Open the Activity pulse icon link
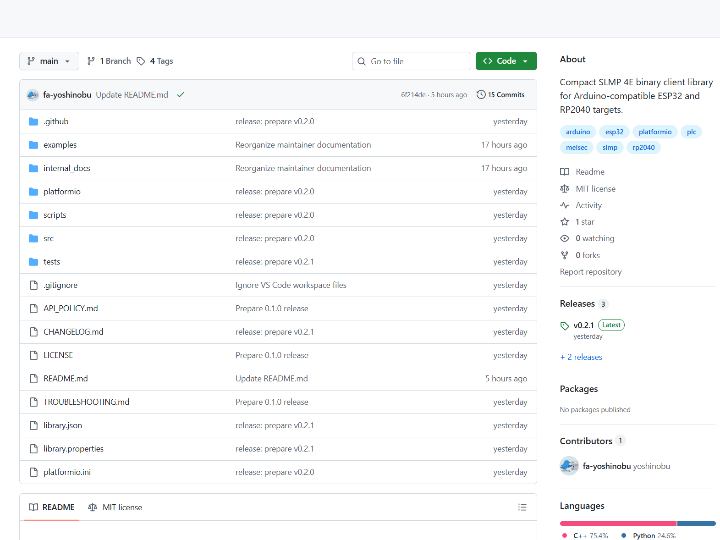The image size is (720, 540). [x=565, y=205]
